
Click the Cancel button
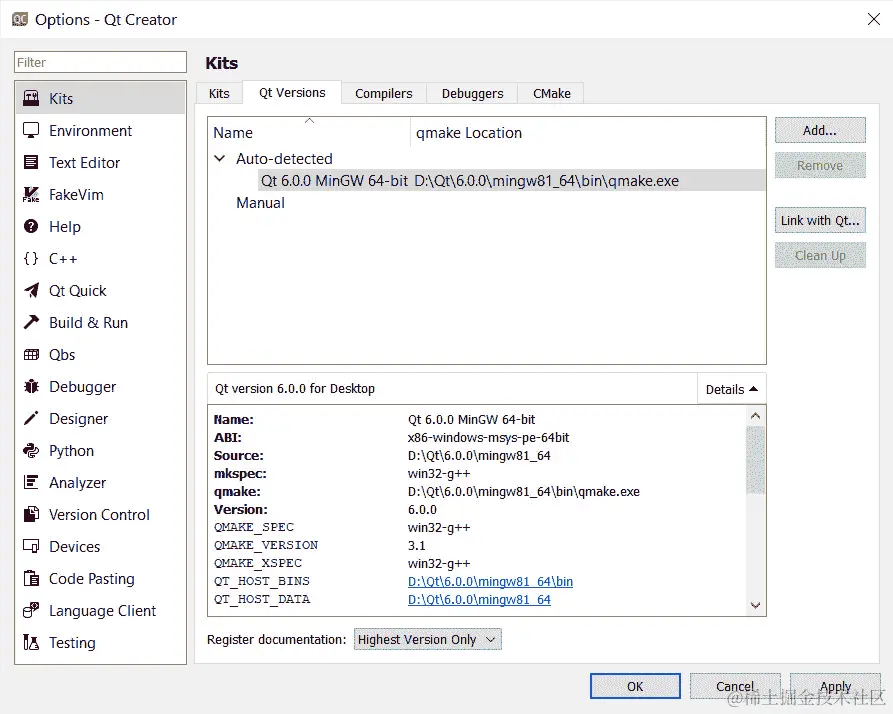[x=735, y=686]
